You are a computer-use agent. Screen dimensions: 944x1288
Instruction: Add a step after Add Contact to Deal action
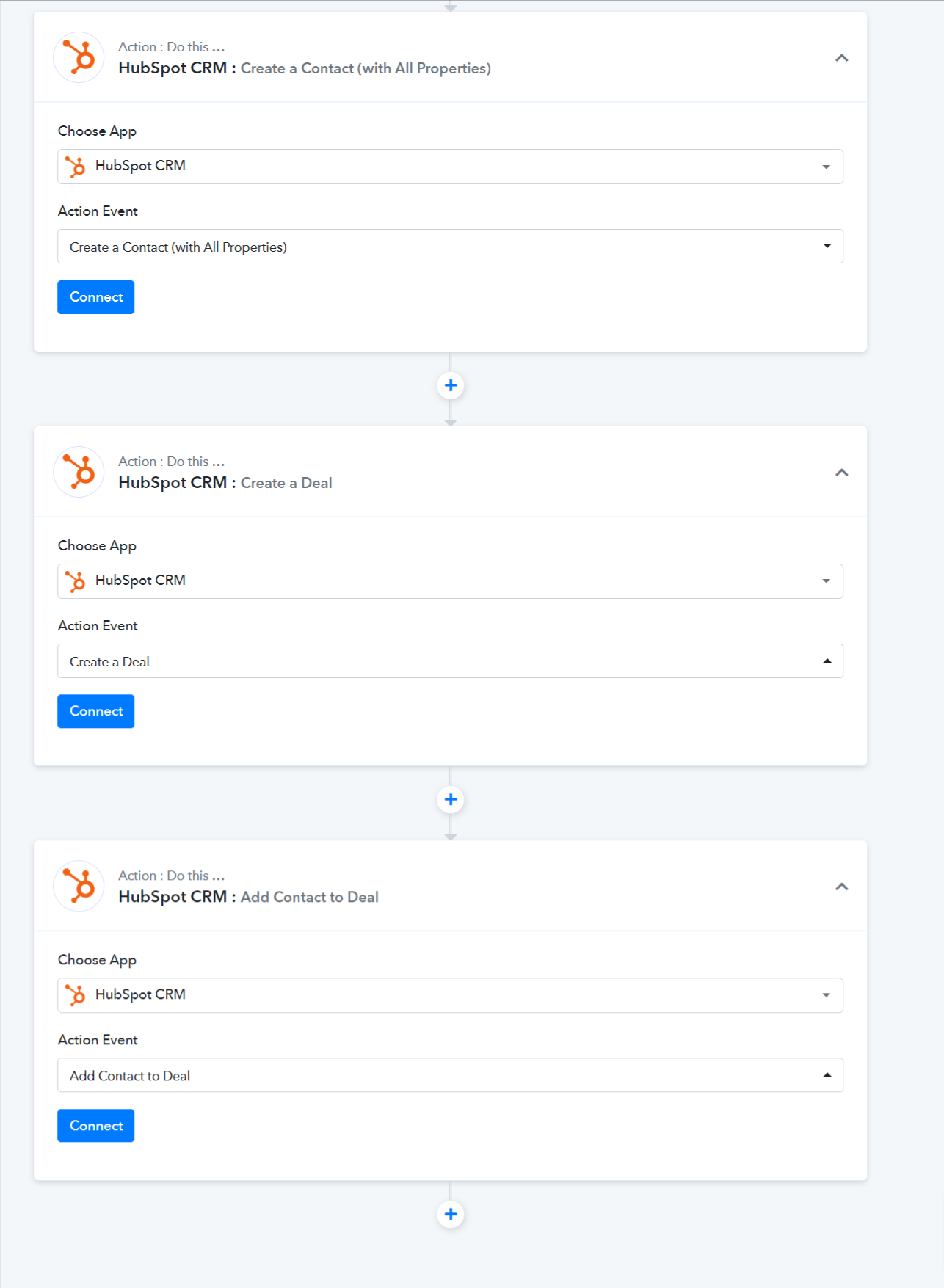coord(451,1214)
